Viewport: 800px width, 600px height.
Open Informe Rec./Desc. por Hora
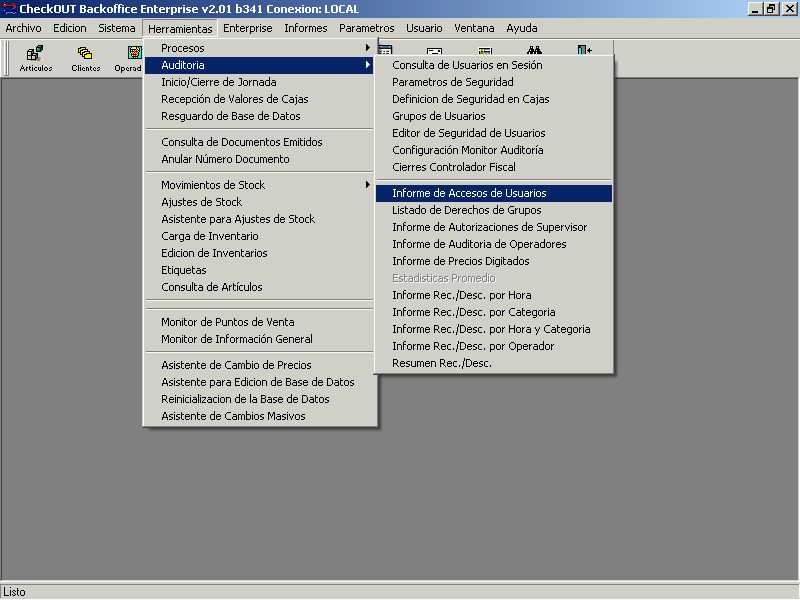[x=494, y=295]
